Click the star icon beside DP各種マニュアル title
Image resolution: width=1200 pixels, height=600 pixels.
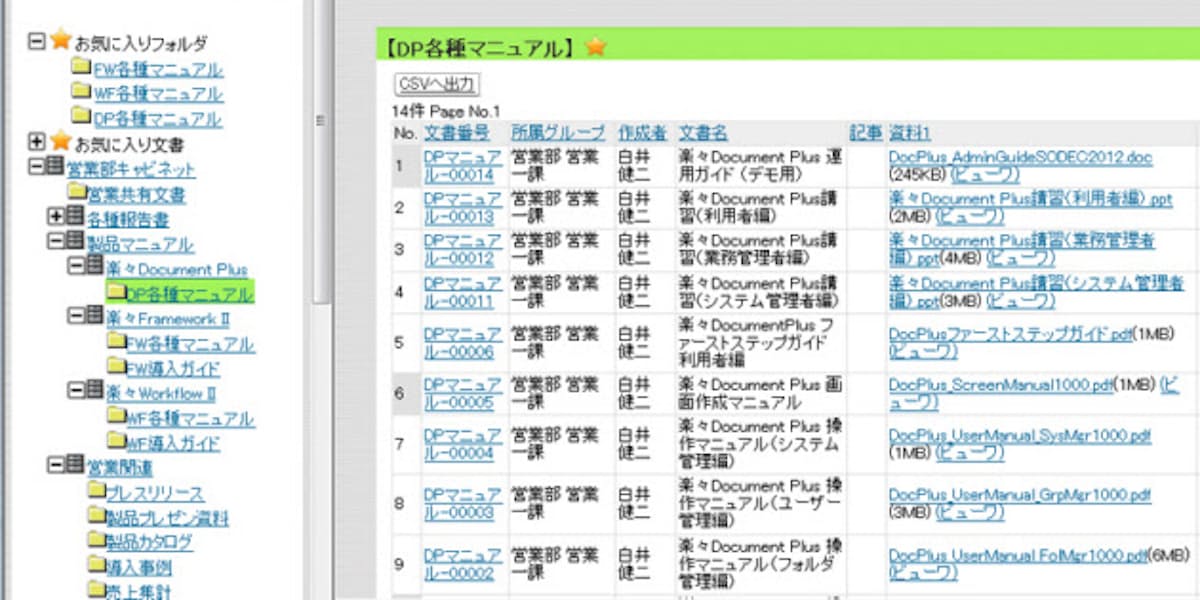[x=596, y=47]
